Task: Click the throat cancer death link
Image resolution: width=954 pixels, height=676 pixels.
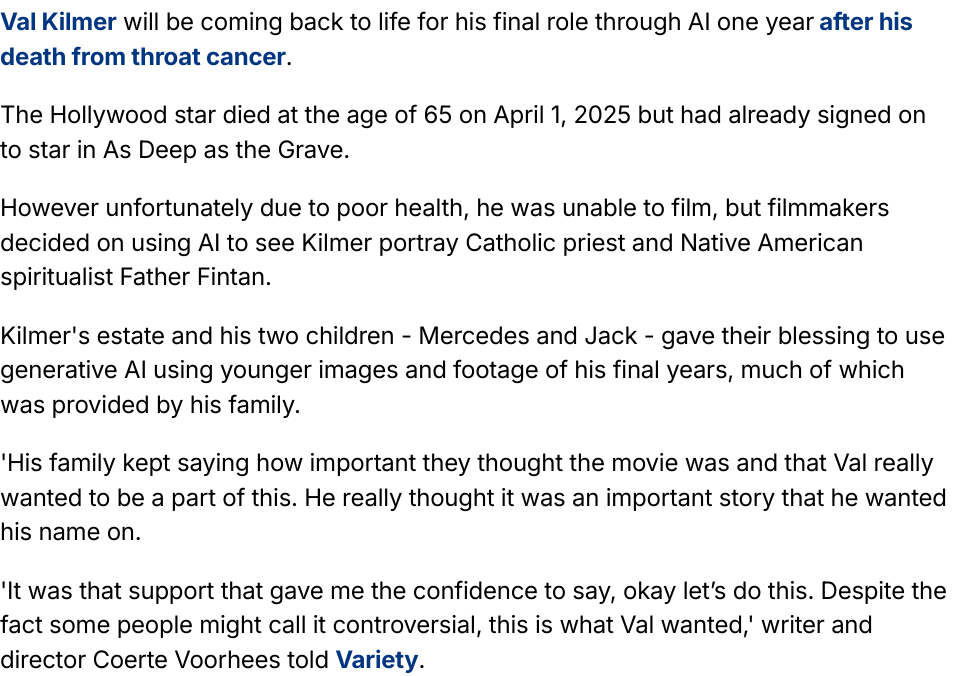Action: pyautogui.click(x=143, y=57)
